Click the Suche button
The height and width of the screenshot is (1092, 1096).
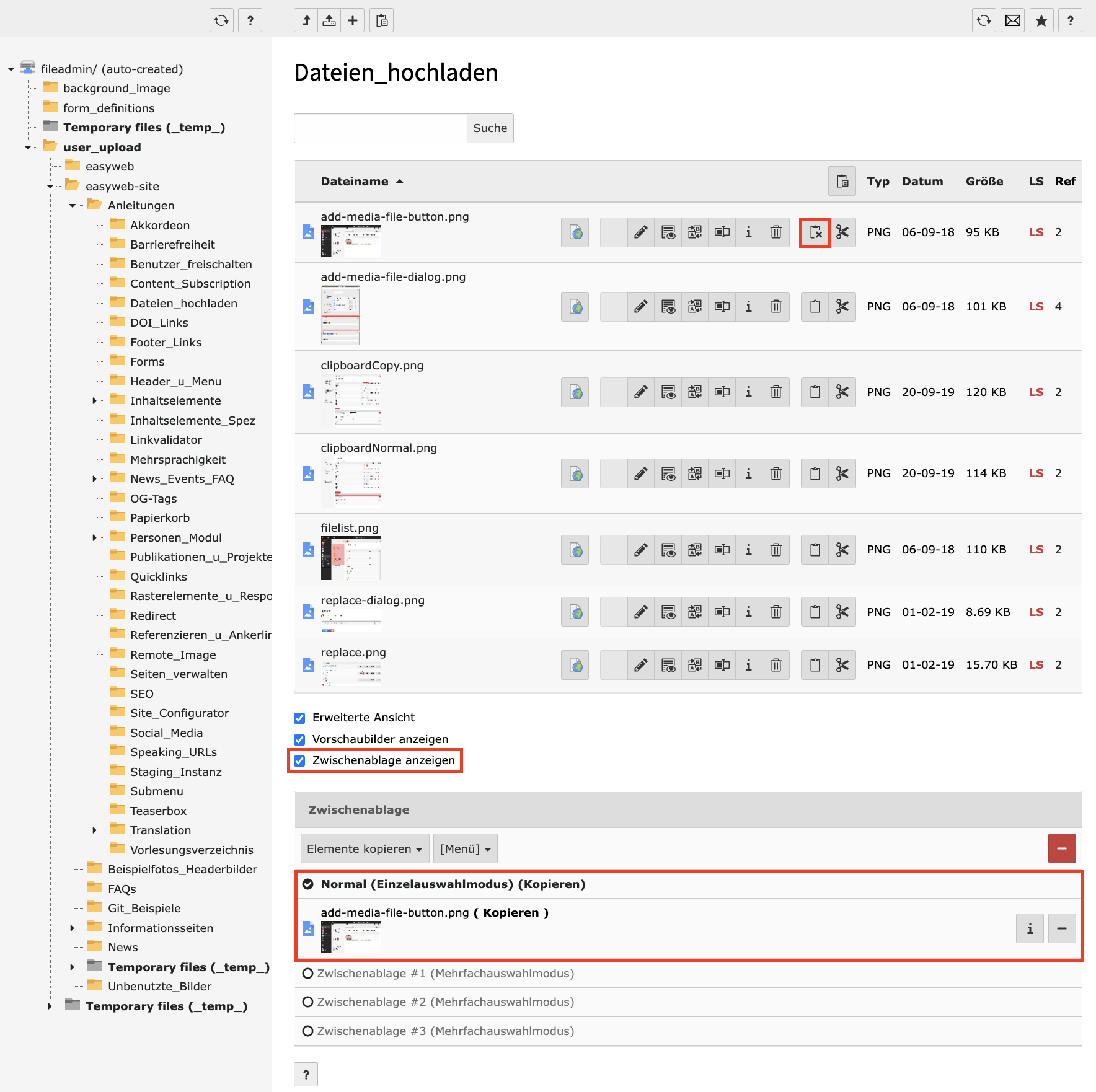(x=490, y=128)
